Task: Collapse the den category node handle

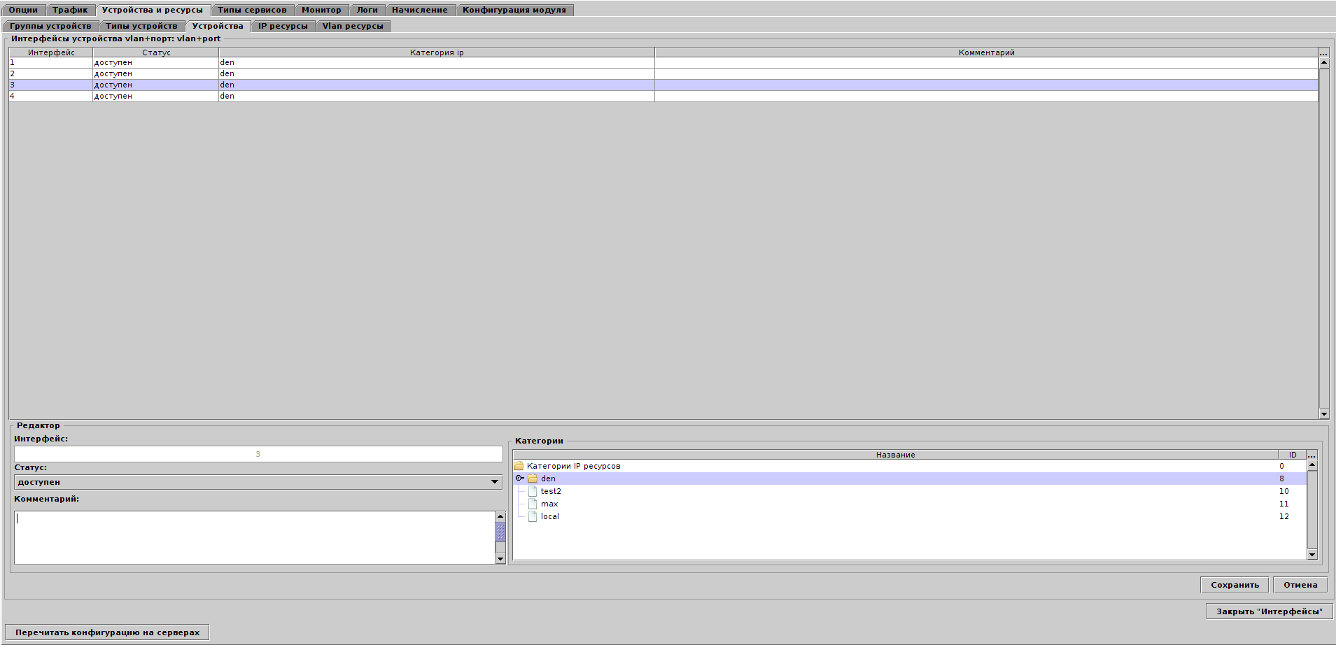Action: pyautogui.click(x=520, y=479)
